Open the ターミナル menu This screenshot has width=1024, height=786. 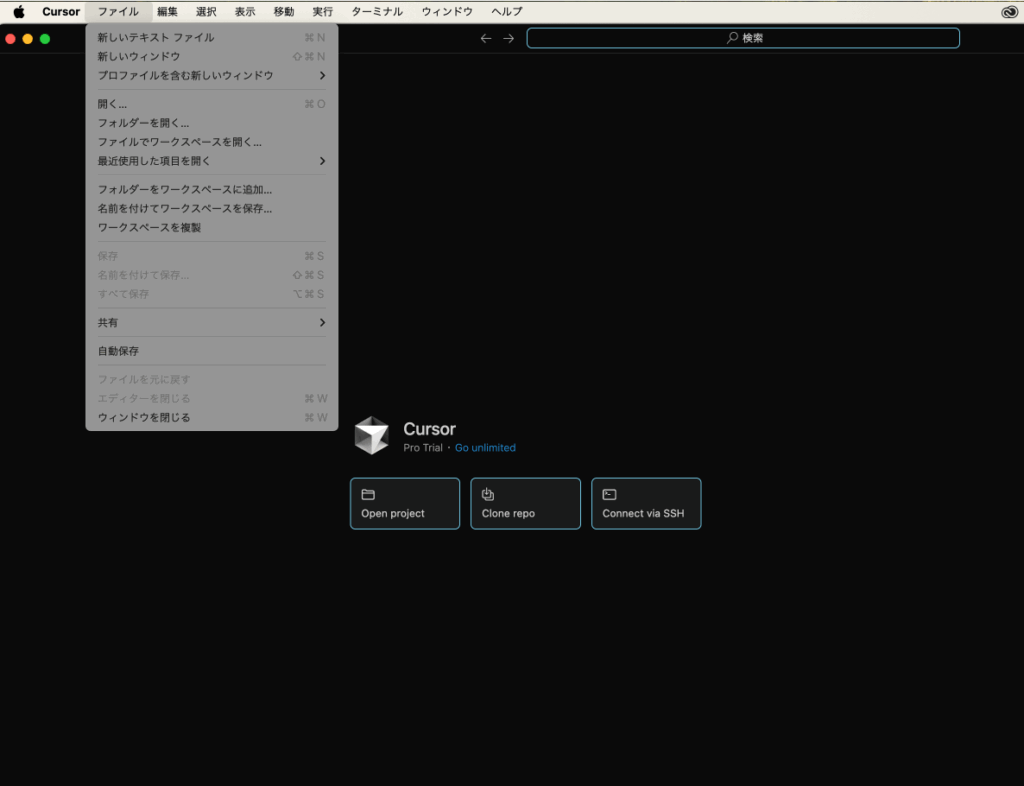[377, 12]
